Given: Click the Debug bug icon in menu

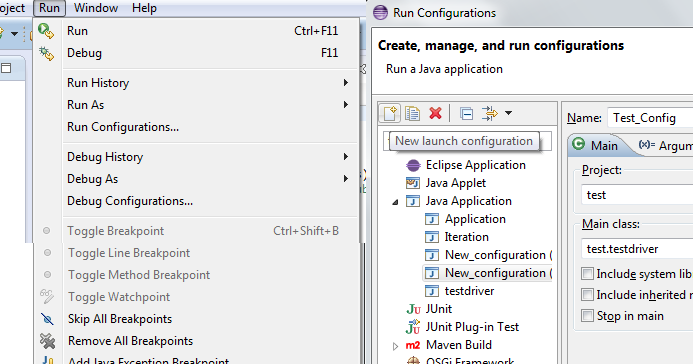Looking at the screenshot, I should (x=46, y=53).
